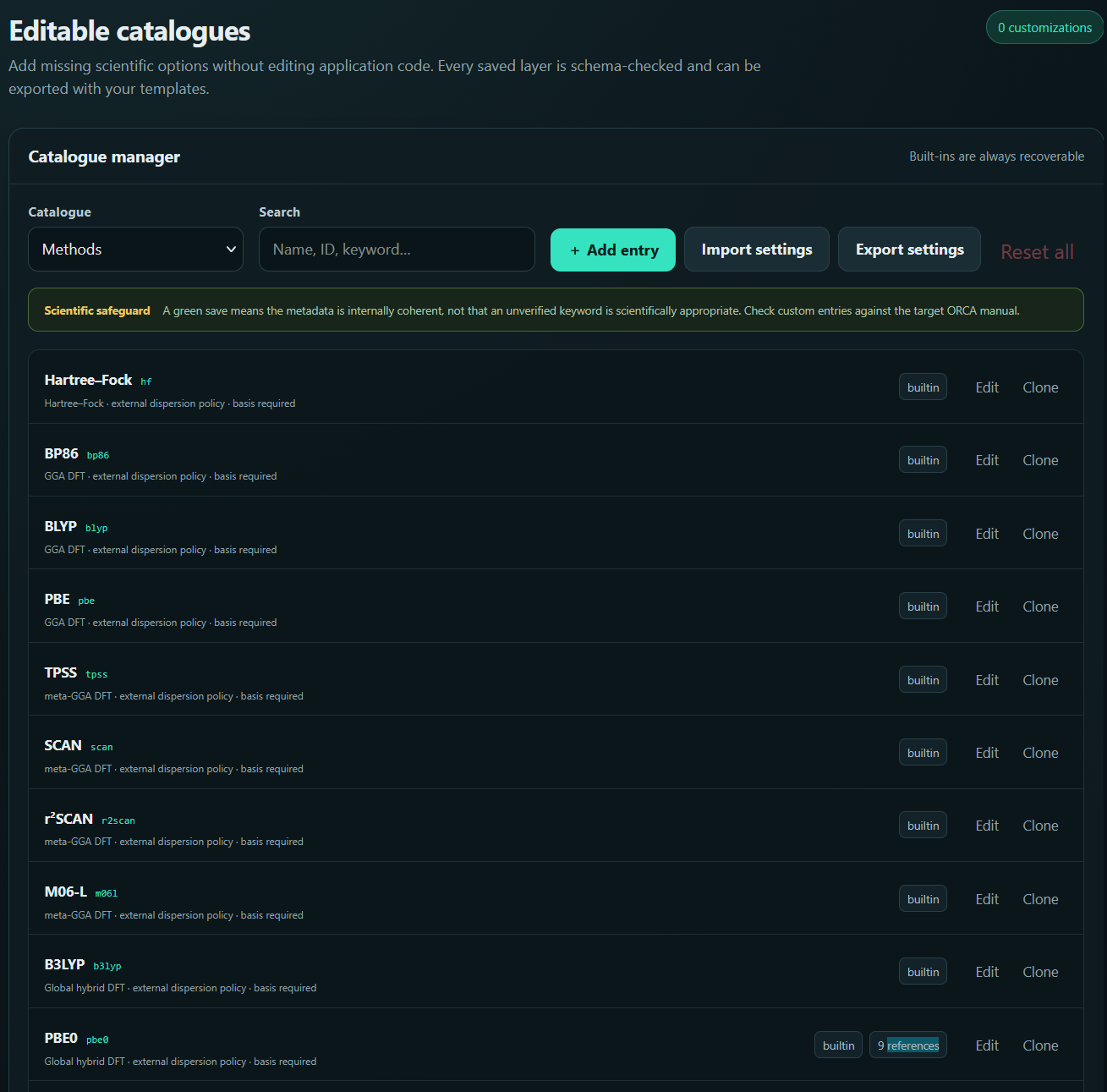The image size is (1107, 1092).
Task: Click Export settings button
Action: click(909, 250)
